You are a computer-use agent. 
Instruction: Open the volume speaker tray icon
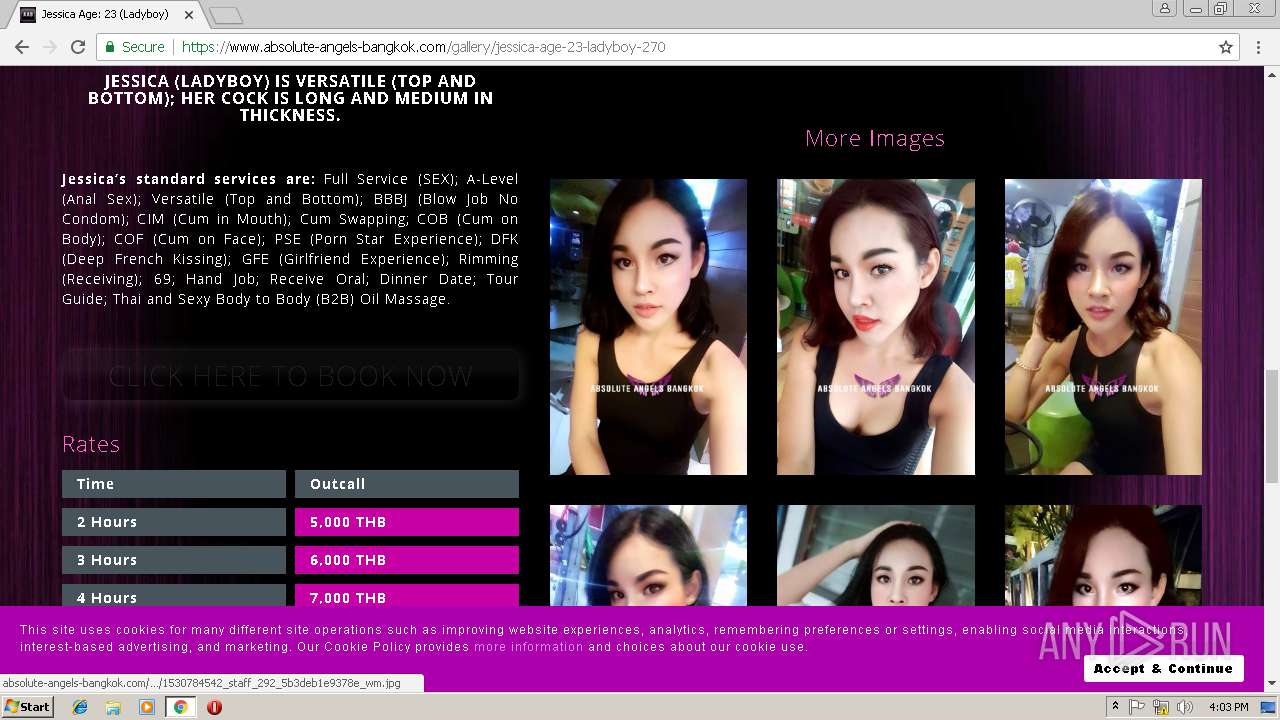[1185, 707]
